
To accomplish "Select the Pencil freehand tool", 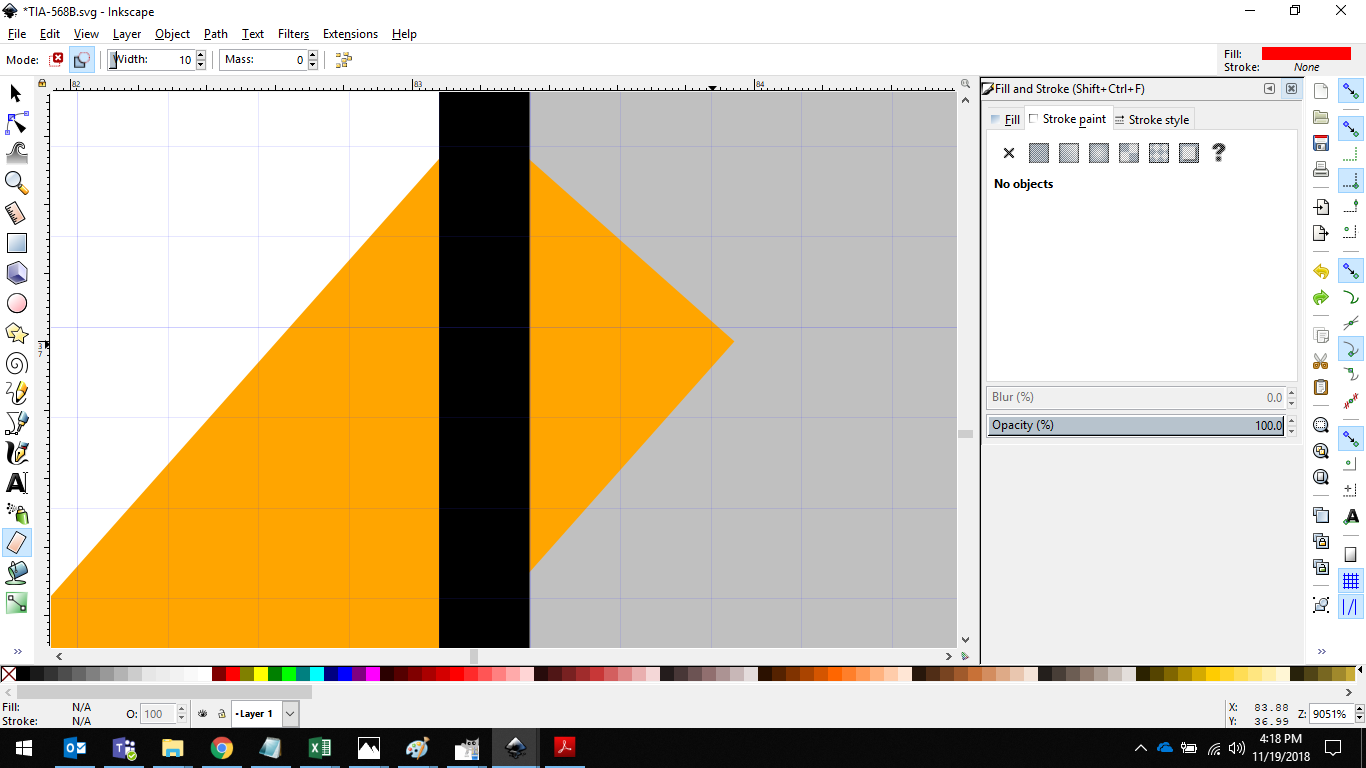I will (x=17, y=393).
